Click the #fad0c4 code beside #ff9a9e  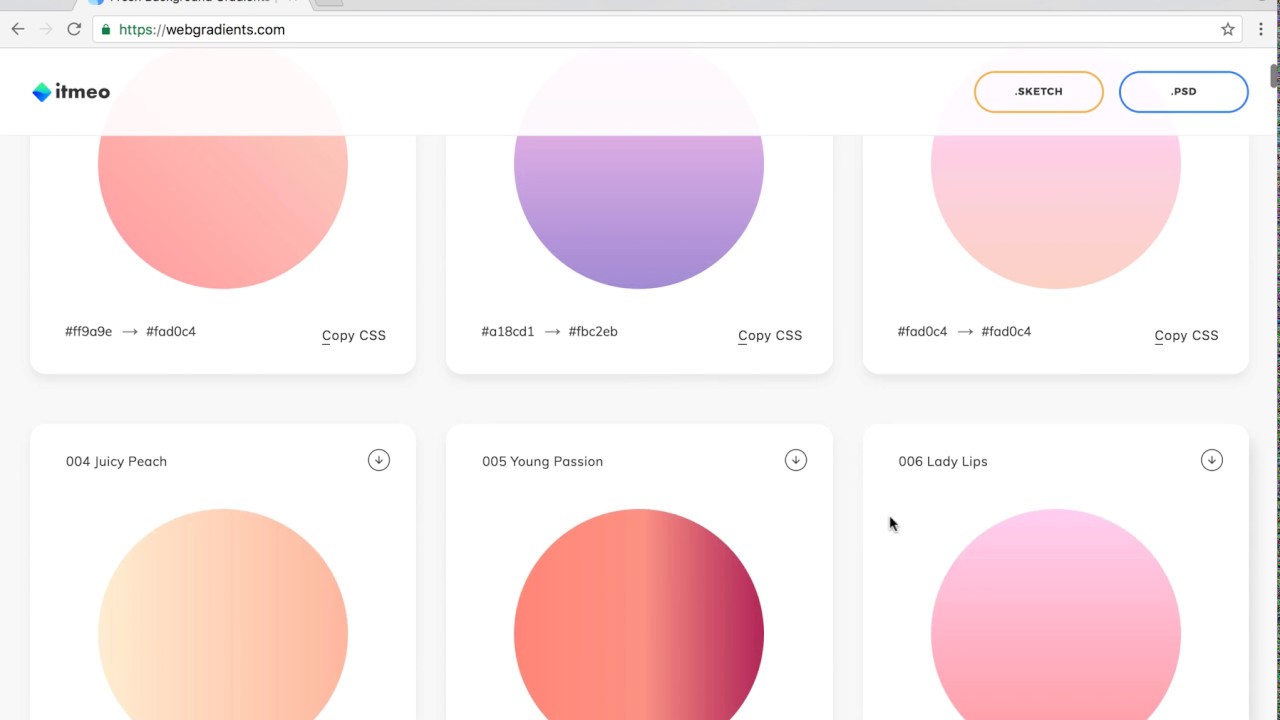(171, 331)
